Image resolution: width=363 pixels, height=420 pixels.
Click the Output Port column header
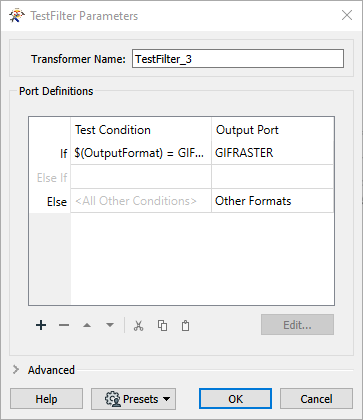tap(272, 130)
